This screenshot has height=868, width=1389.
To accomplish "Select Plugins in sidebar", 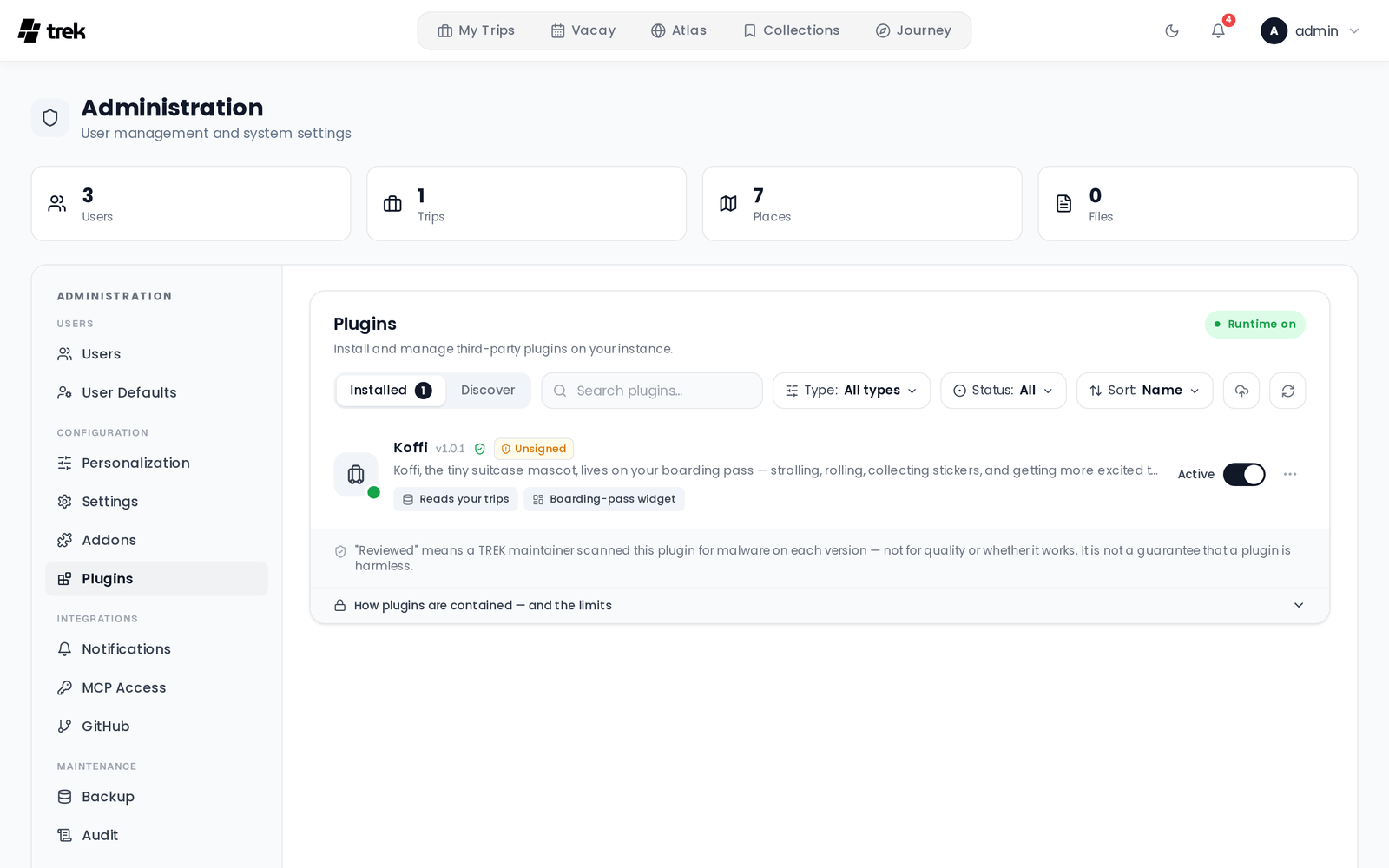I will (156, 579).
